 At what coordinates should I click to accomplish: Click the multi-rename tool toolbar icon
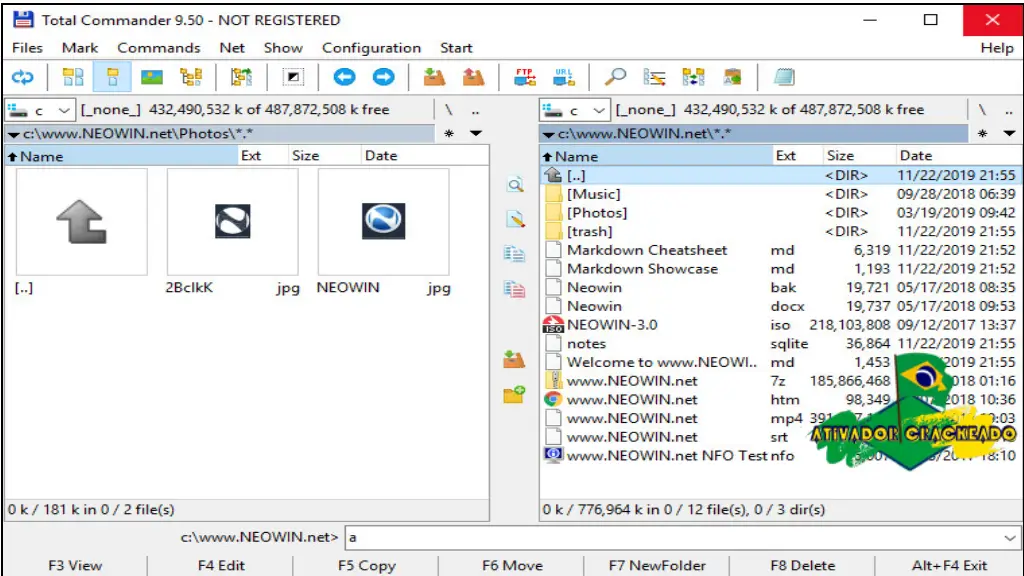[654, 77]
